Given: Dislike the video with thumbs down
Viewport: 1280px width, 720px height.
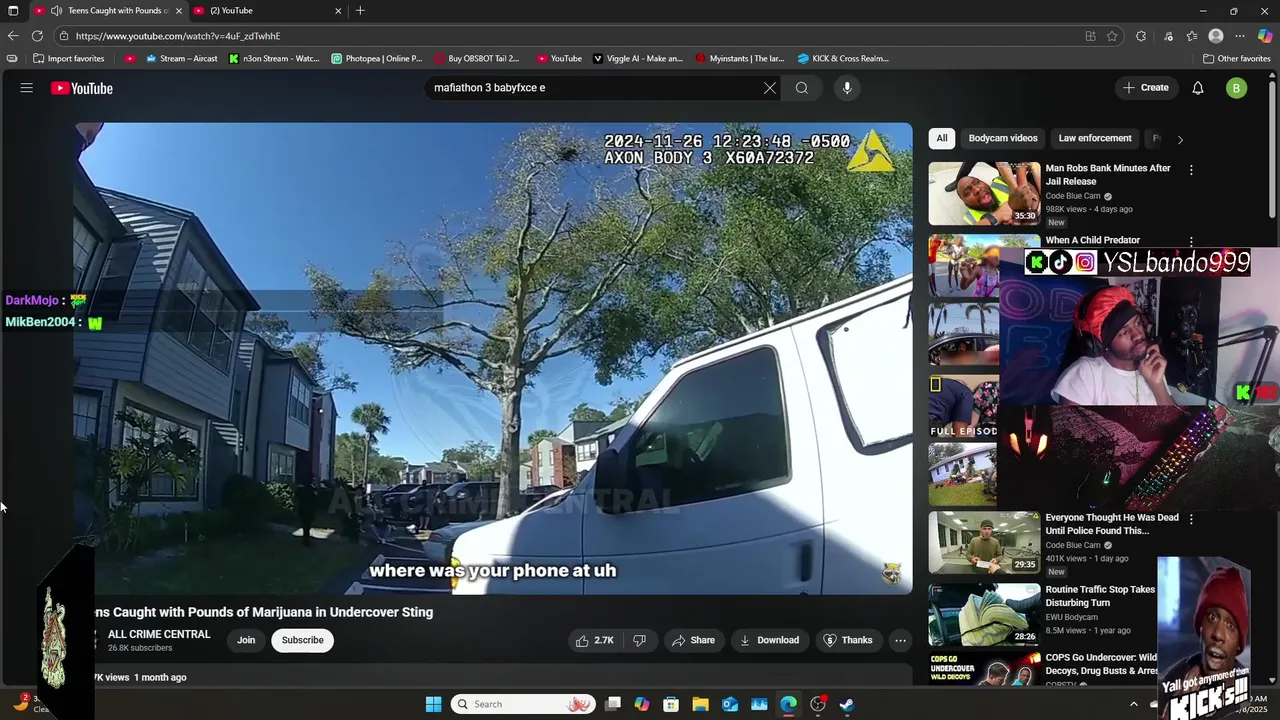Looking at the screenshot, I should pos(640,640).
